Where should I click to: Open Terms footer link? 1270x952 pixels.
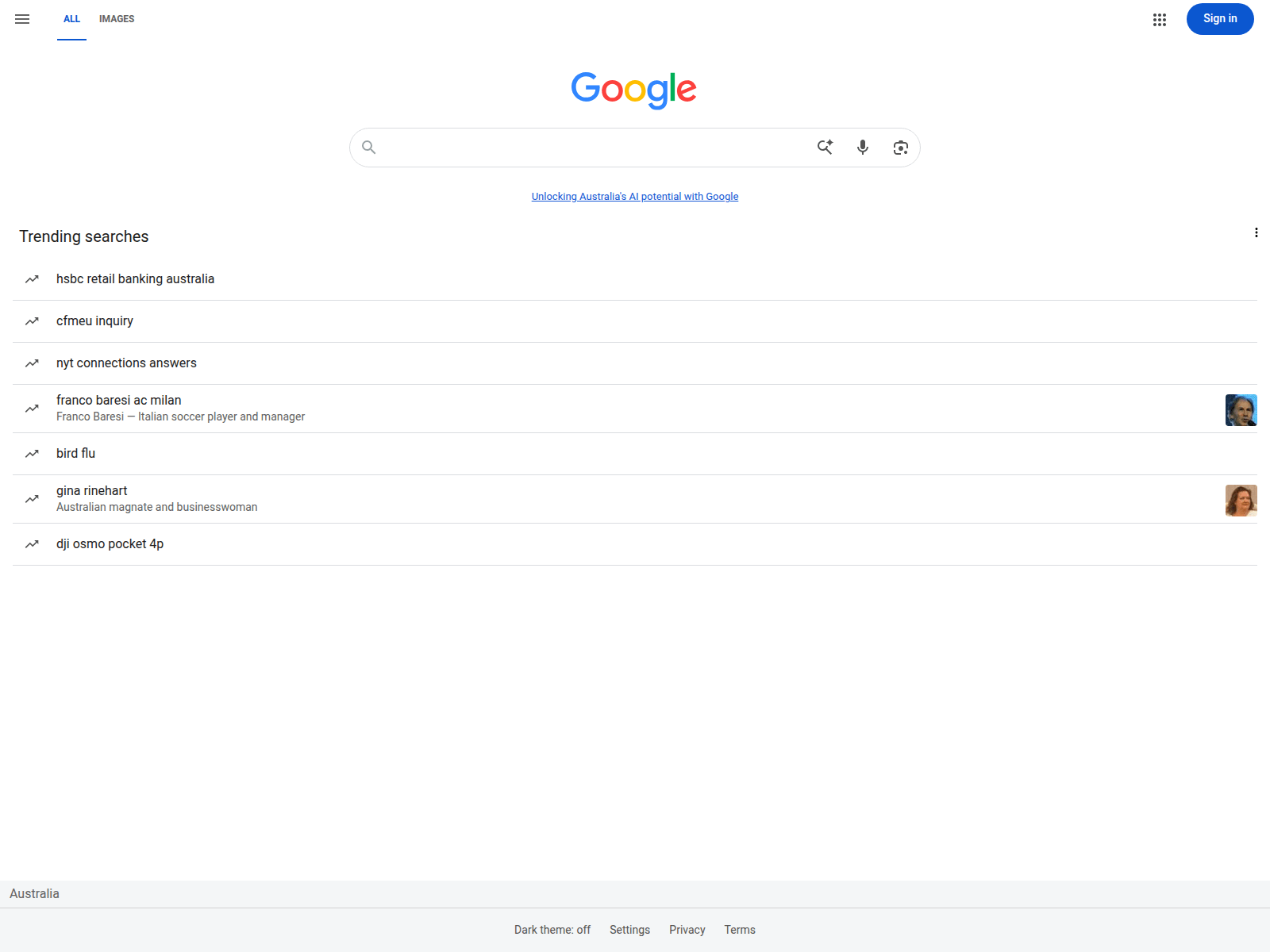(x=740, y=930)
